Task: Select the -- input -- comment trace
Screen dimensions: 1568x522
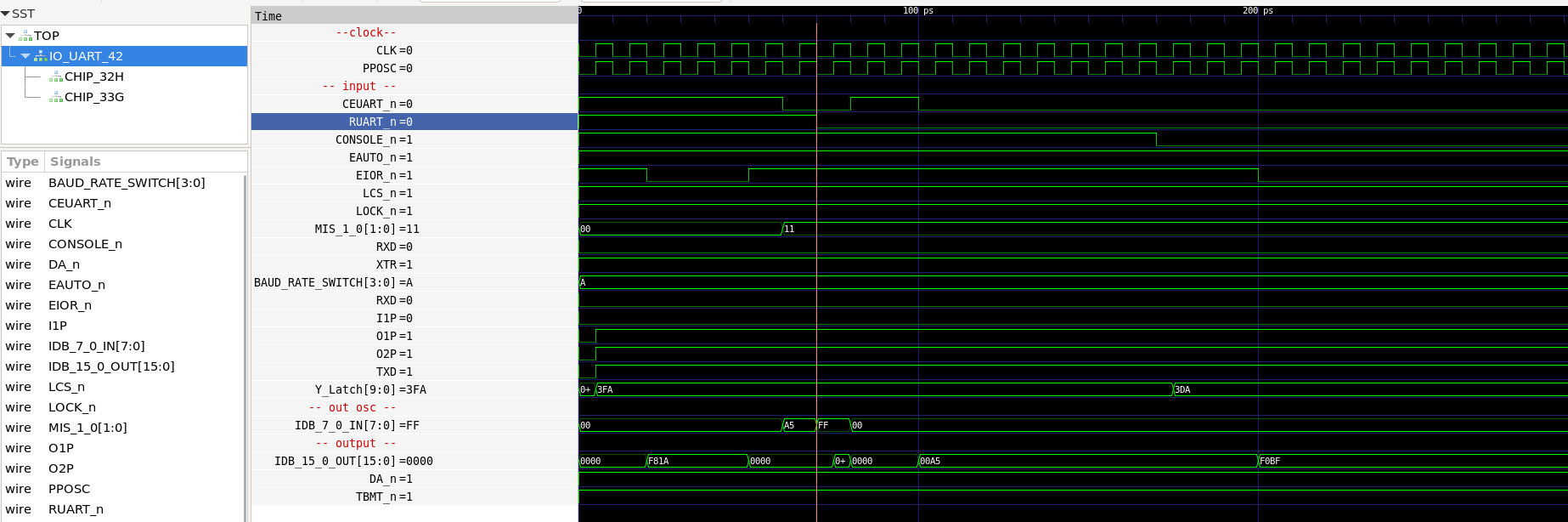Action: (x=359, y=86)
